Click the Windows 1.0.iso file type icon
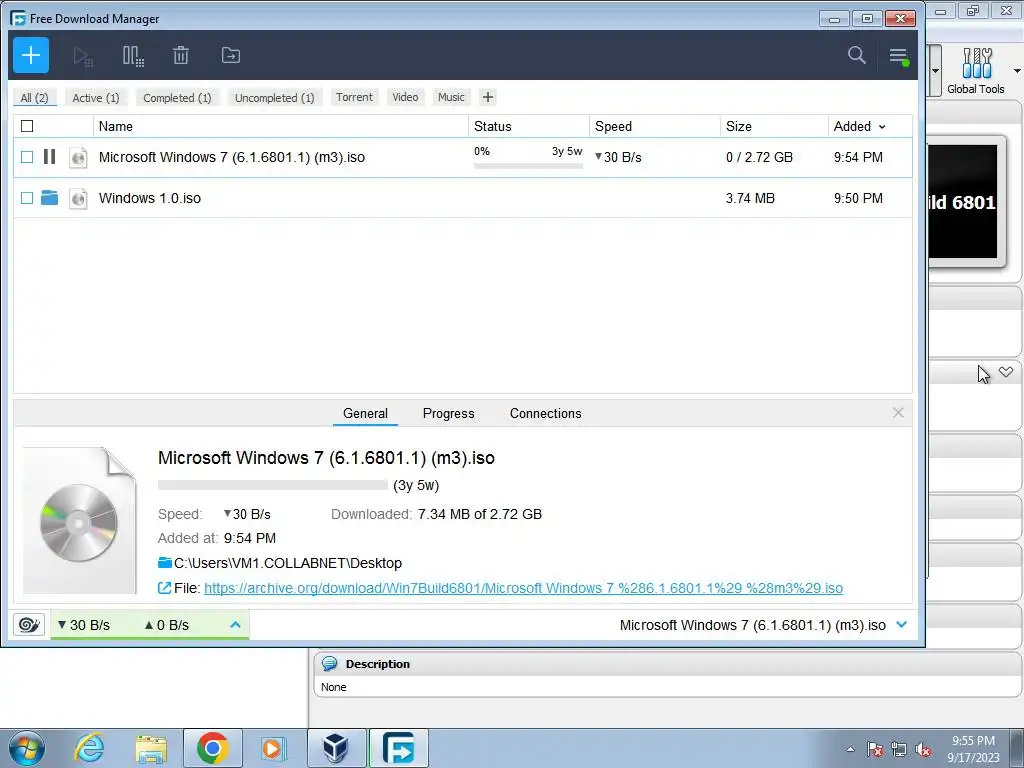 [78, 198]
